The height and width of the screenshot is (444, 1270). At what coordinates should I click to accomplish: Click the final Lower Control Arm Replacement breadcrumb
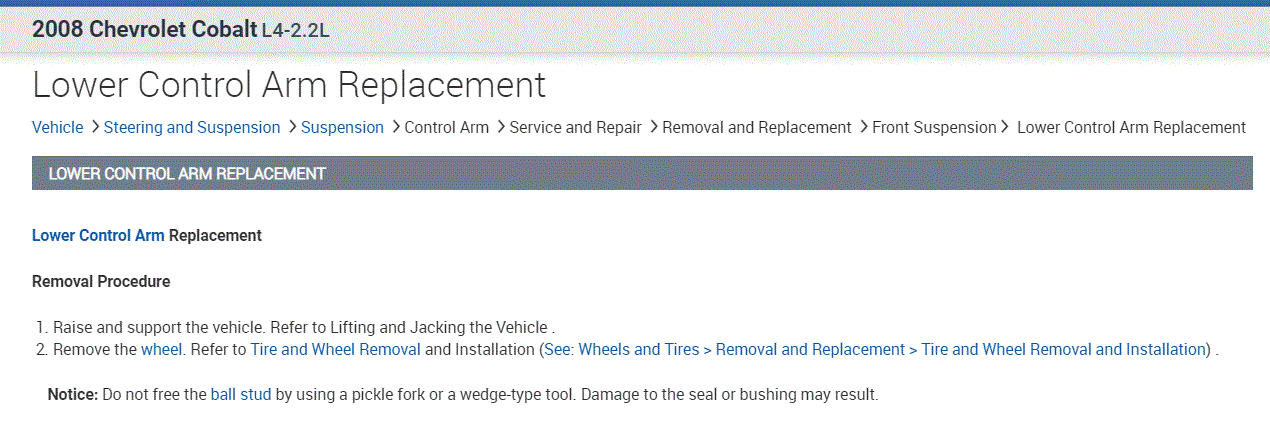coord(1131,128)
